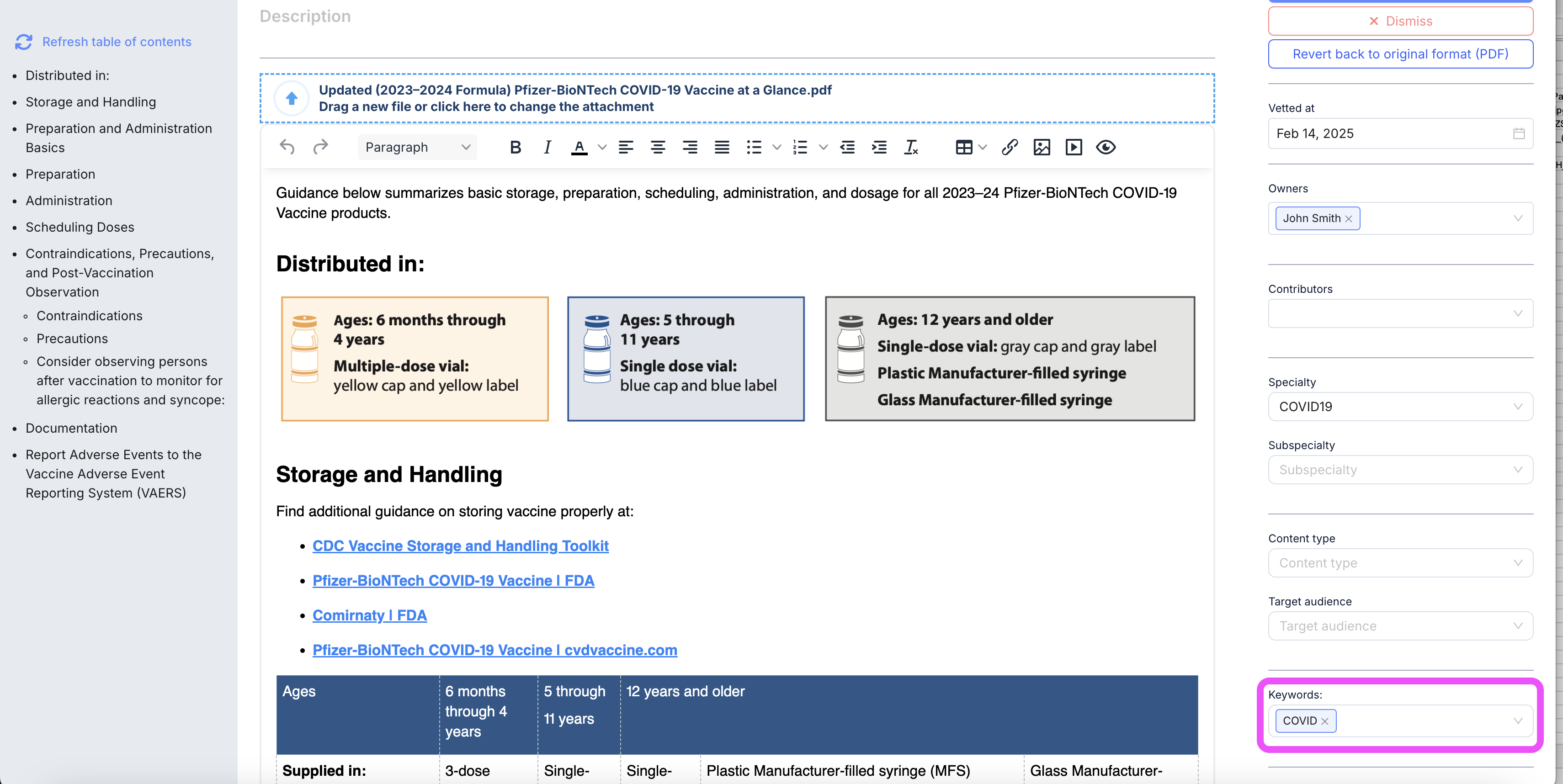Open Pfizer-BioNTech COVID-19 Vaccine FDA link
Viewport: 1563px width, 784px height.
pos(453,580)
